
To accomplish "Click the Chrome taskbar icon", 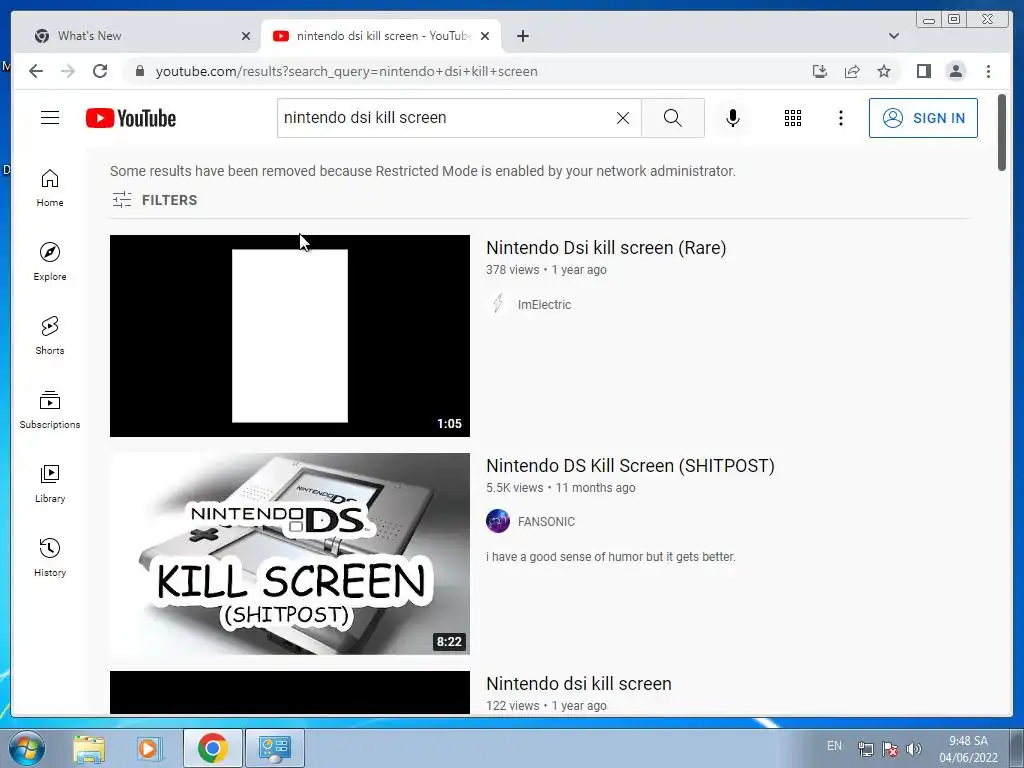I will pyautogui.click(x=212, y=748).
